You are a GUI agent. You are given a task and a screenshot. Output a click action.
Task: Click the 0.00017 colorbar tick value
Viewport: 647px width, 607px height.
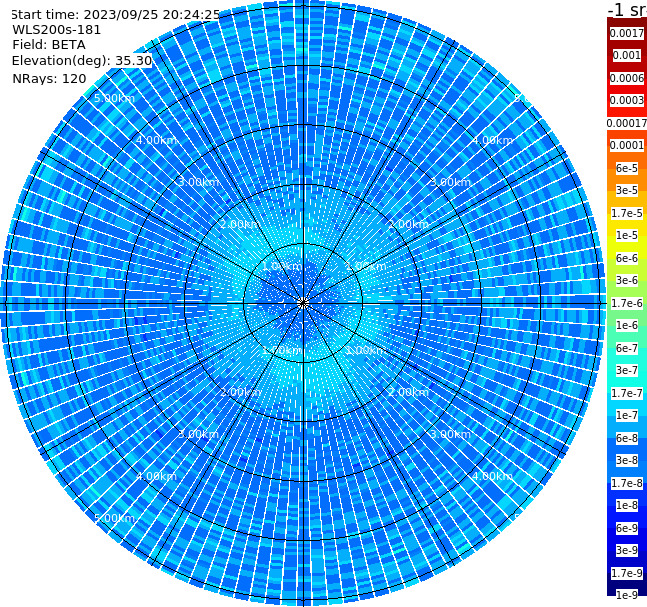pos(627,123)
